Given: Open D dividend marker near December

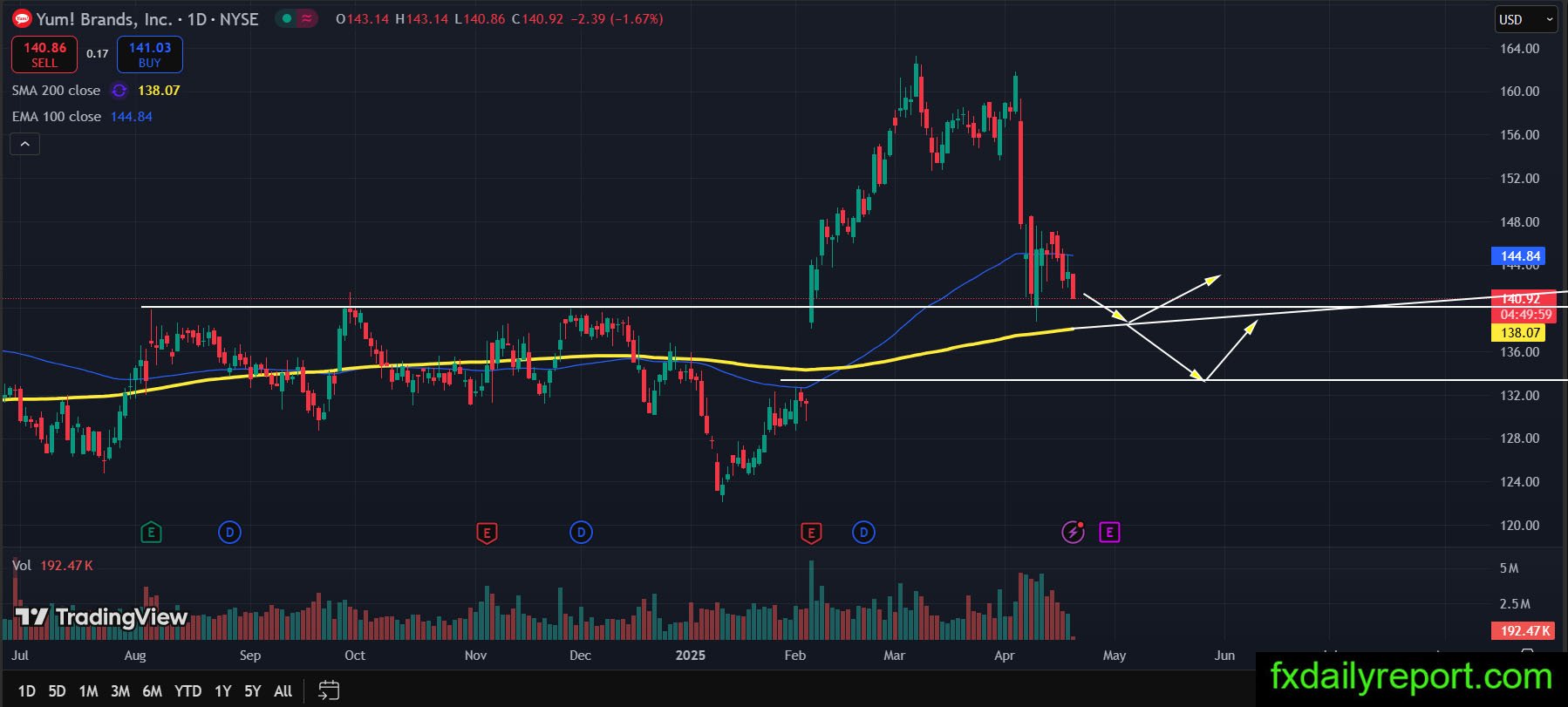Looking at the screenshot, I should click(x=581, y=532).
